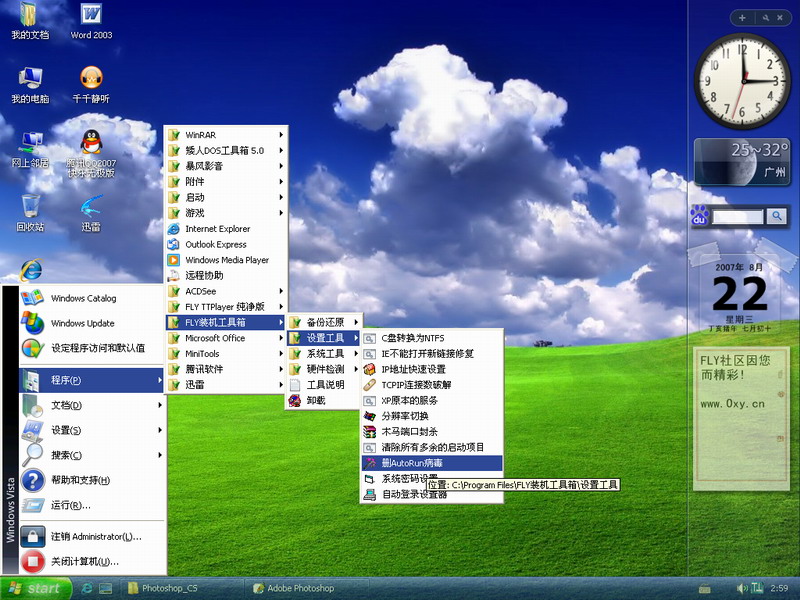Screen dimensions: 800x600
Task: Open the Internet Explorer desktop icon
Action: click(31, 270)
